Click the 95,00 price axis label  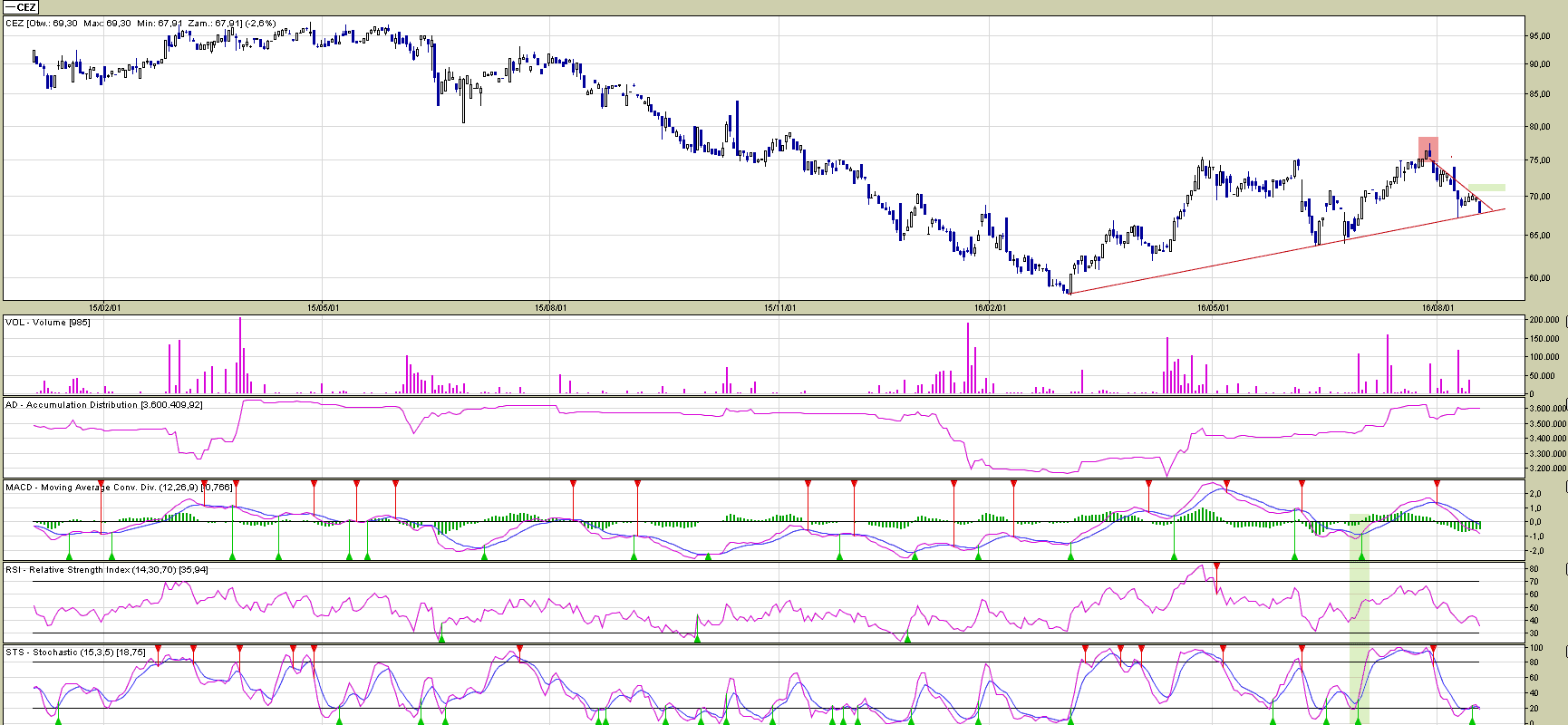point(1540,36)
